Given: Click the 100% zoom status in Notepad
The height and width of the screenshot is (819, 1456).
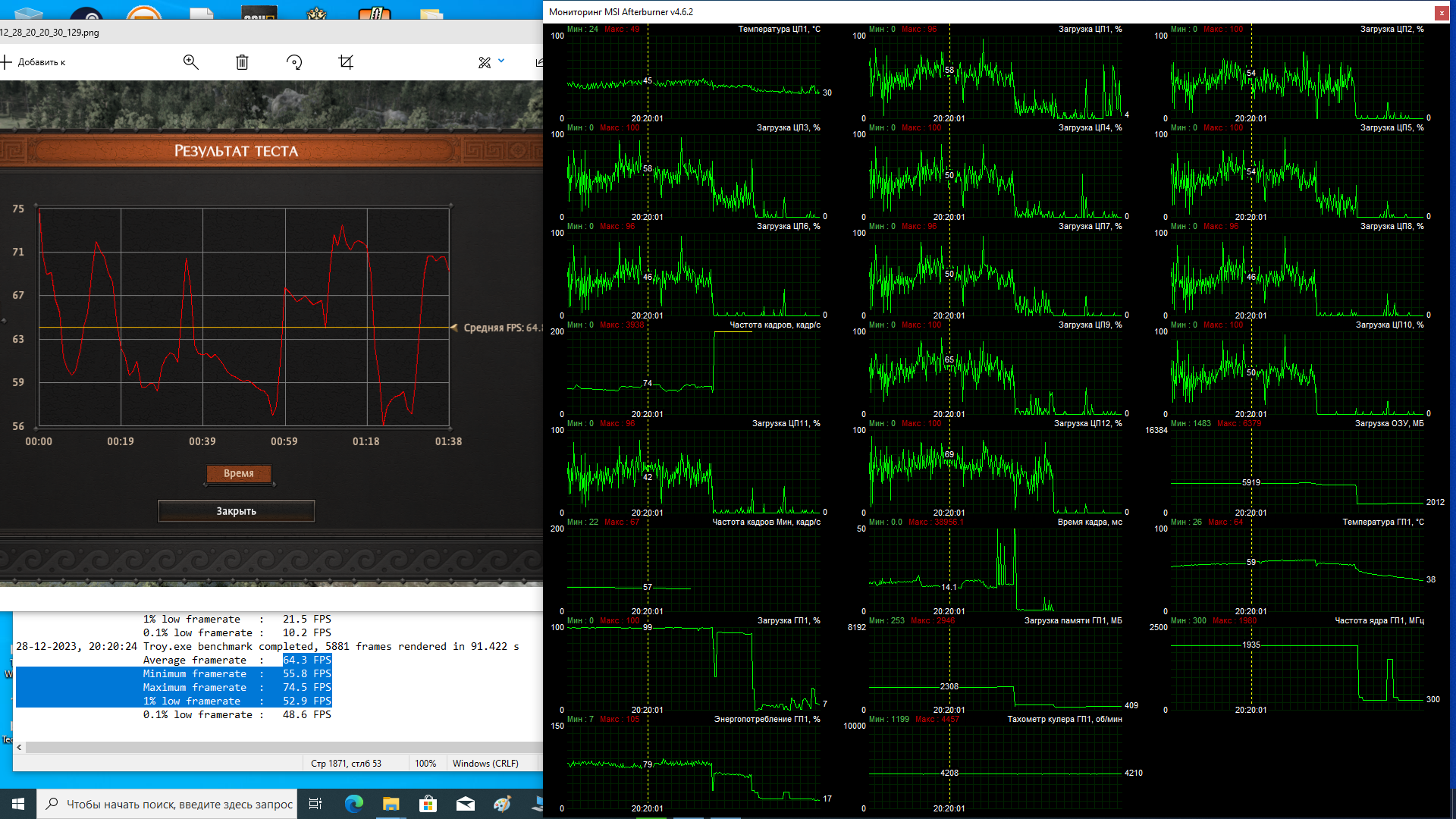Looking at the screenshot, I should click(x=425, y=763).
